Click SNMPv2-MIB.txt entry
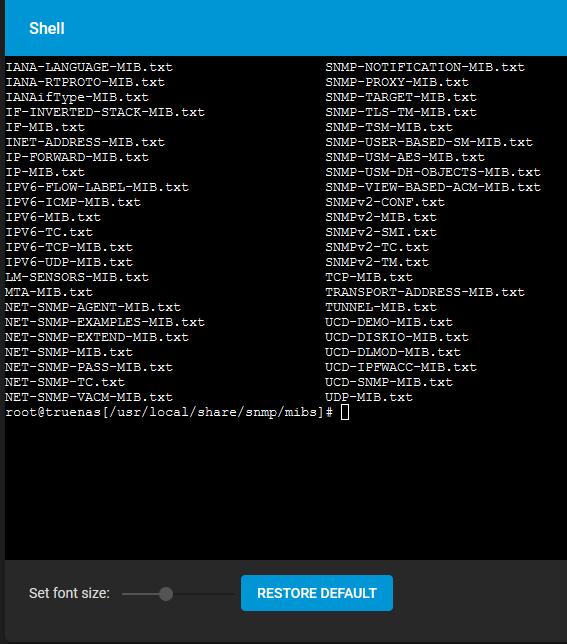Image resolution: width=567 pixels, height=644 pixels. point(381,217)
